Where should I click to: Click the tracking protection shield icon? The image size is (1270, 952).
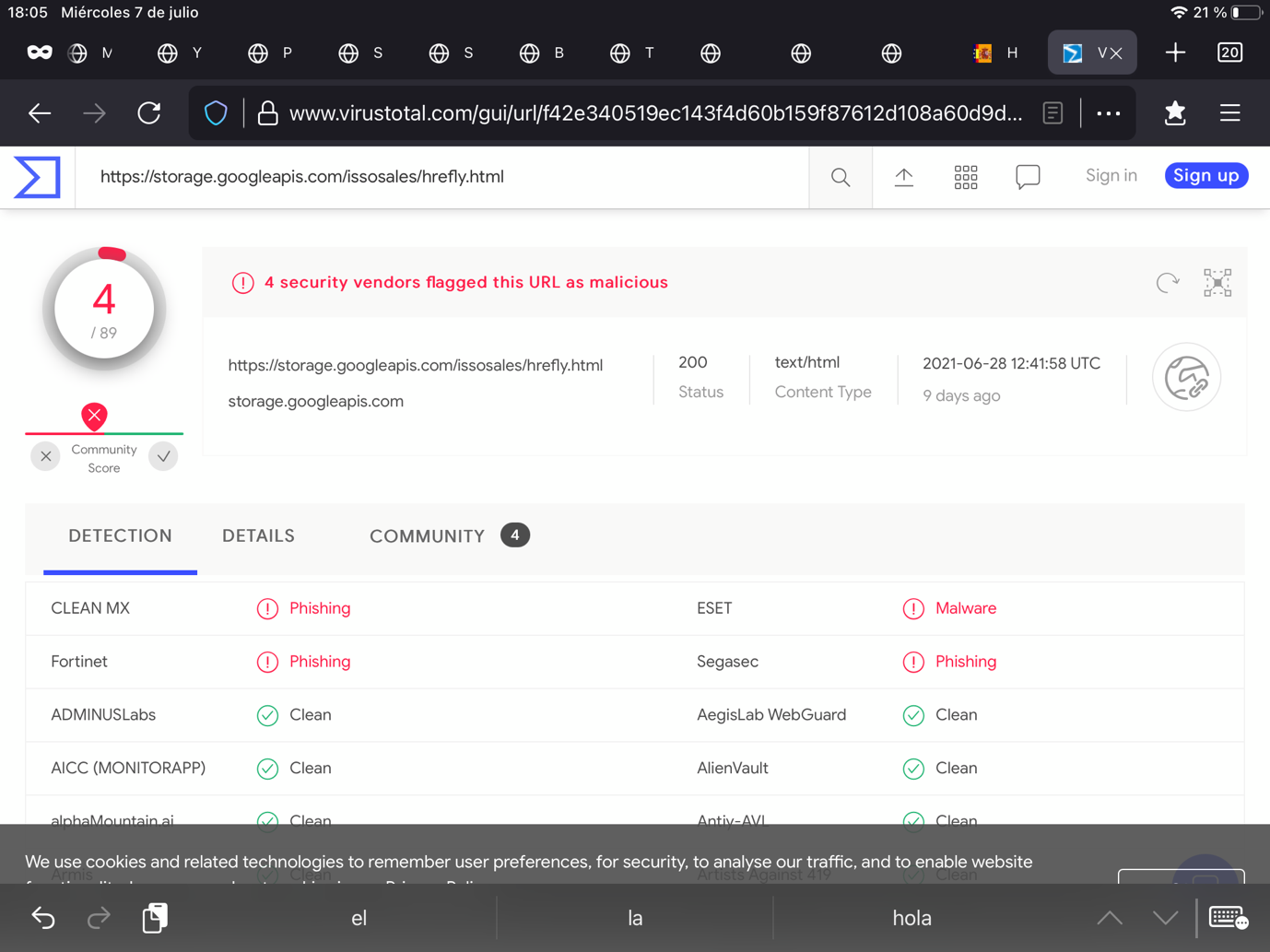click(x=216, y=112)
